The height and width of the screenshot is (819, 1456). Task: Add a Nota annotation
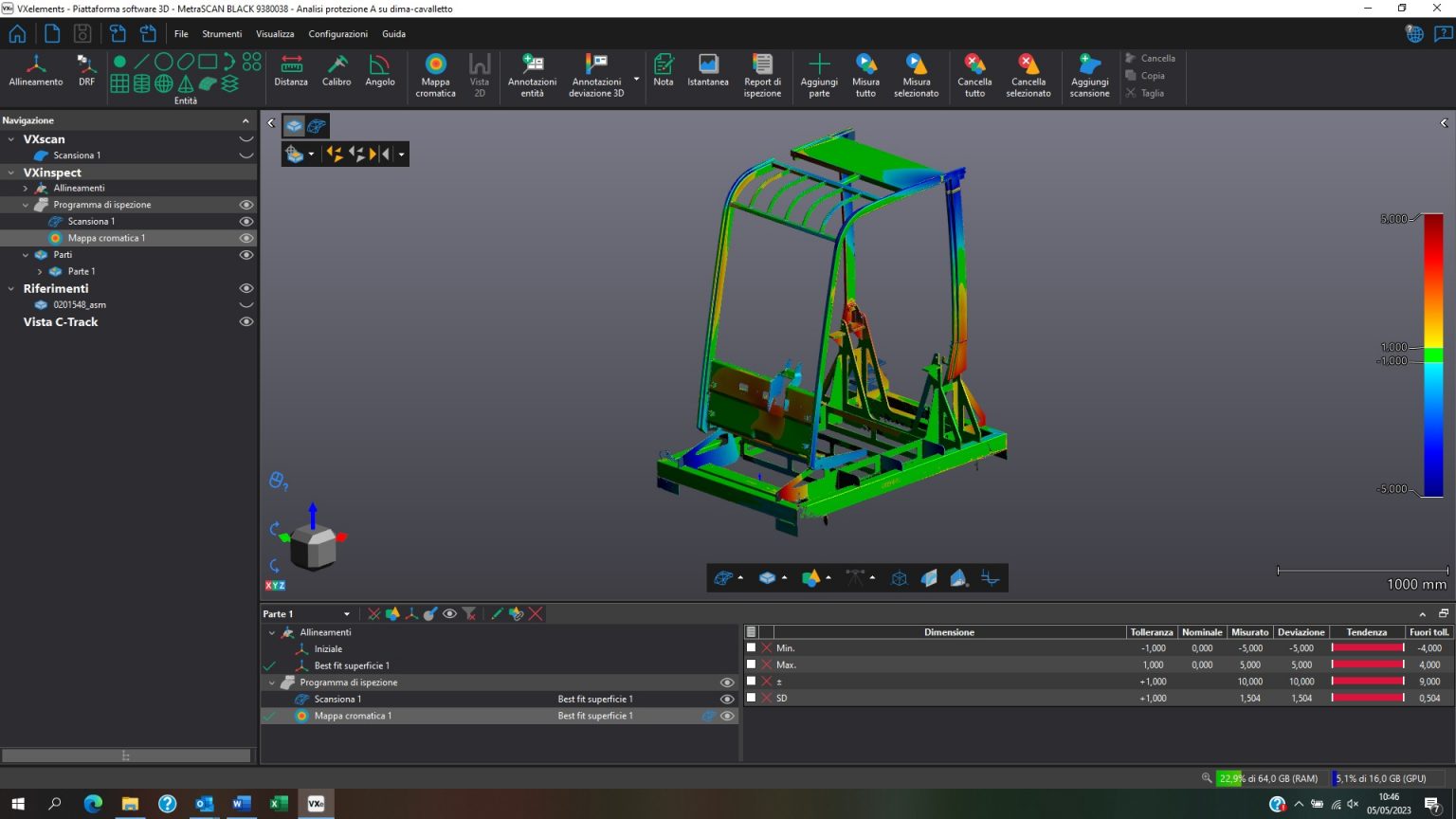coord(663,75)
